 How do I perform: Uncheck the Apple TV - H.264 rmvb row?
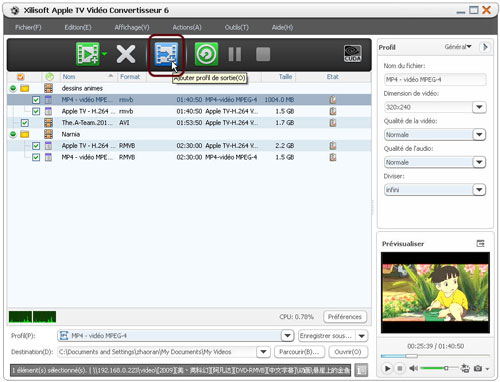point(36,111)
